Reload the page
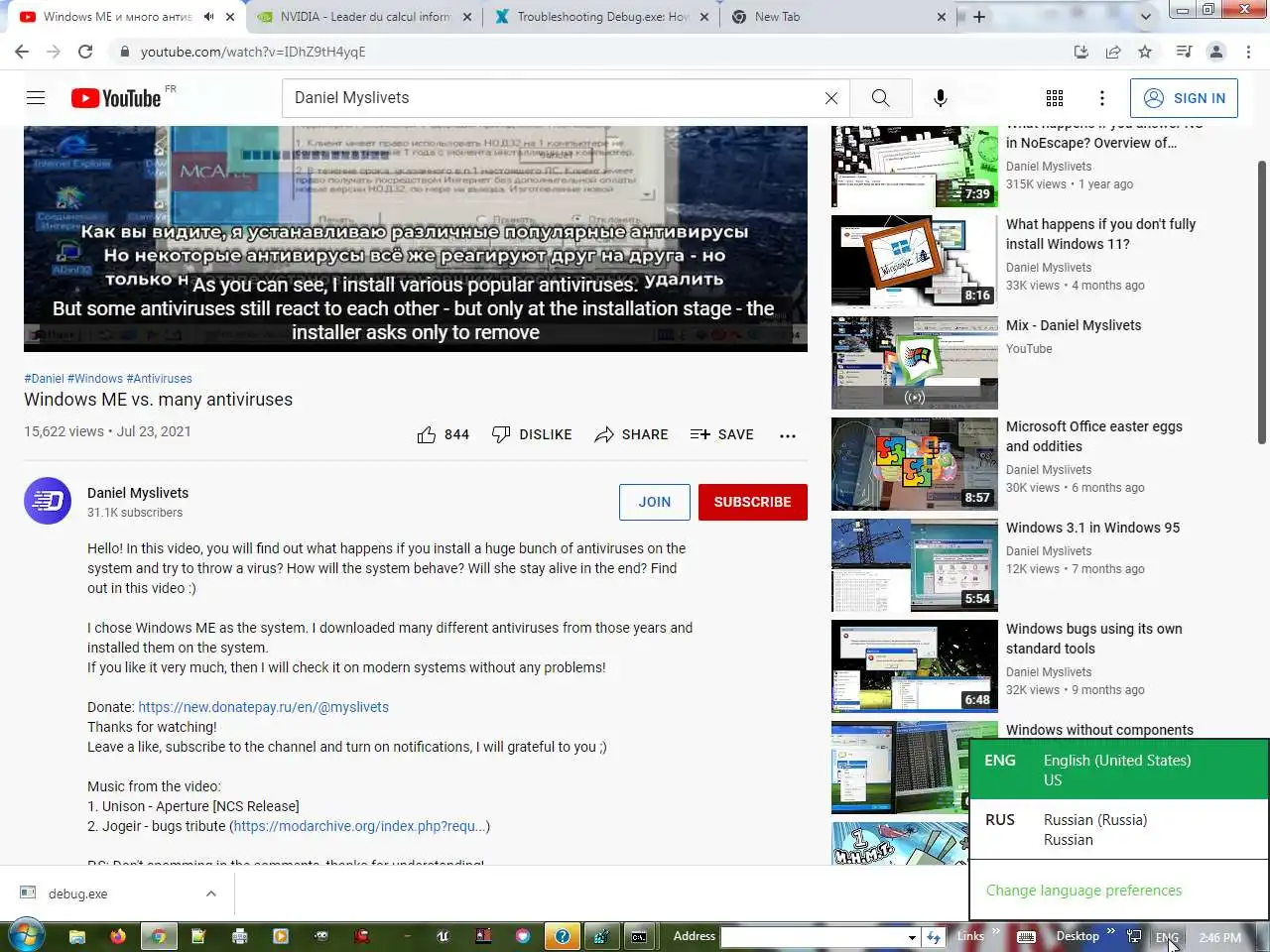This screenshot has width=1270, height=952. 85,52
